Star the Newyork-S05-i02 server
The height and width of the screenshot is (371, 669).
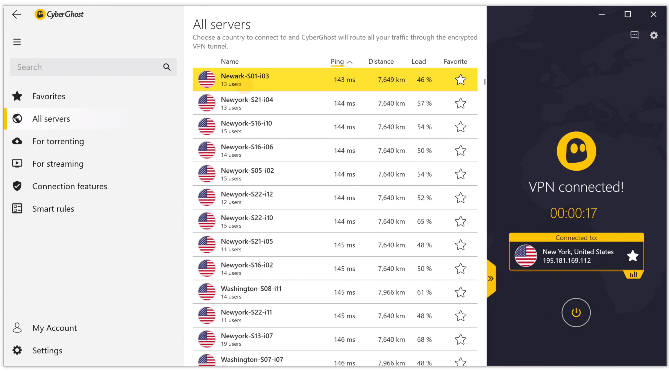[460, 174]
